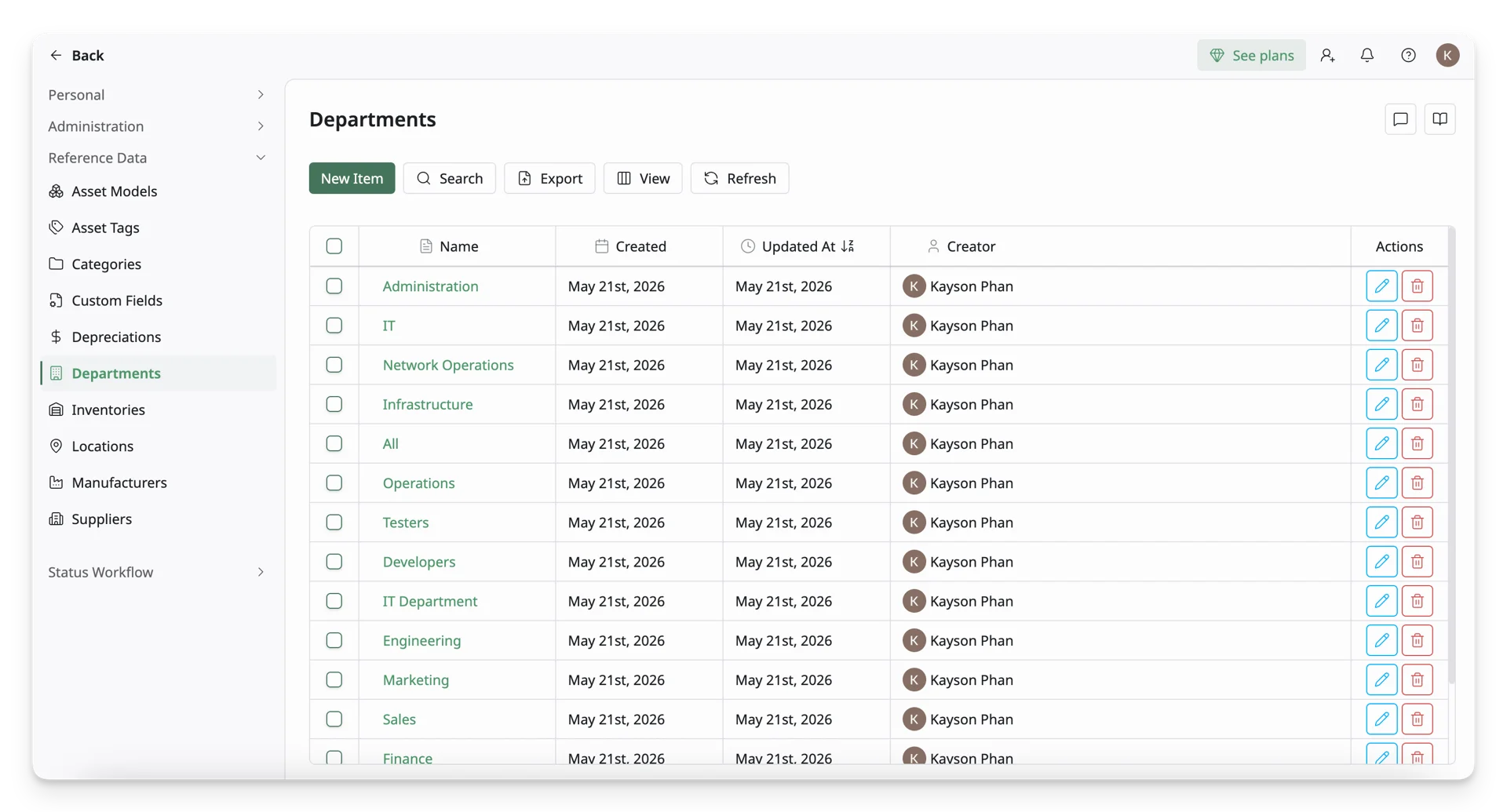Click the notifications bell icon
Screen dimensions: 1507x812
point(1367,55)
